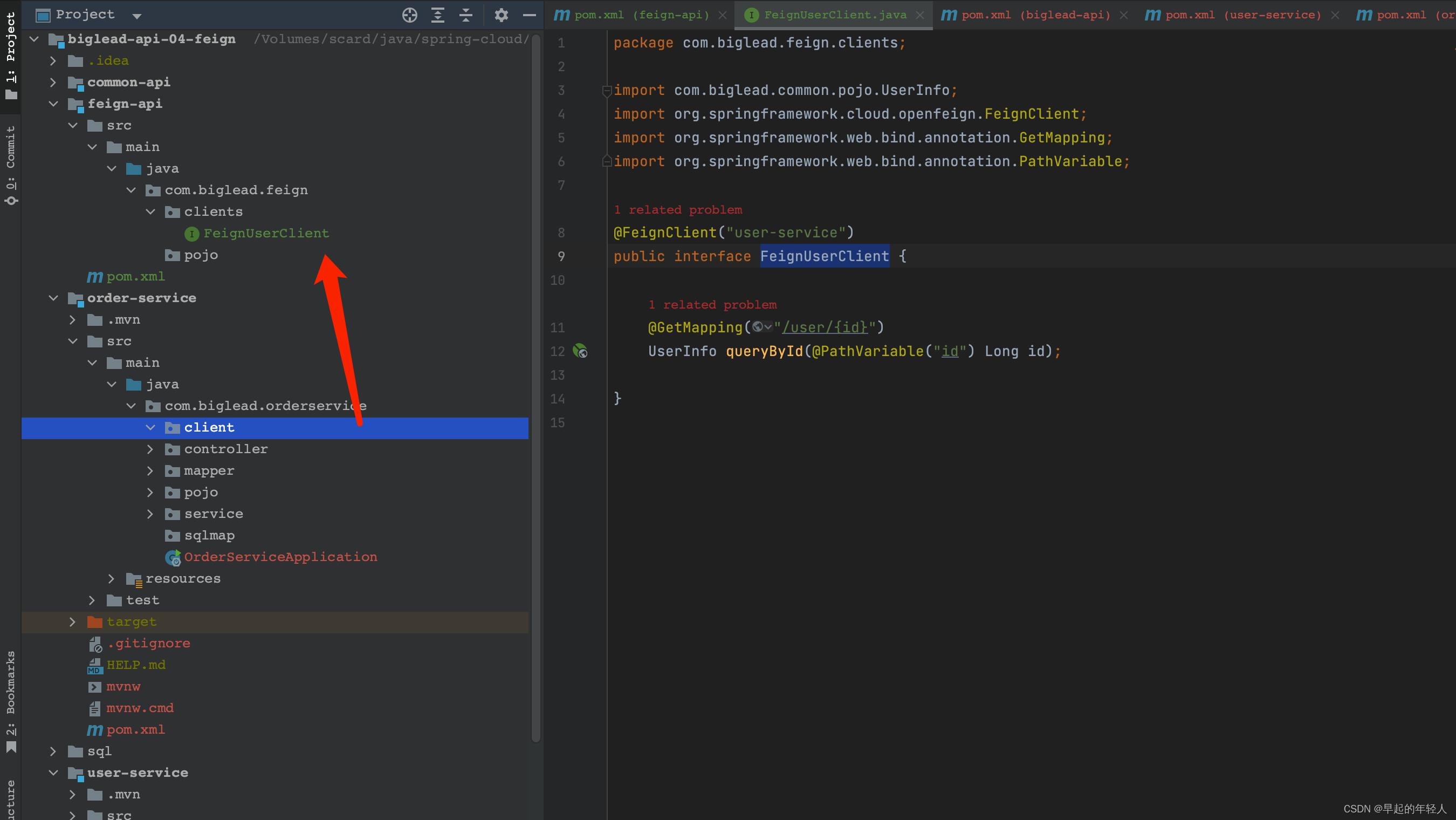1456x820 pixels.
Task: Switch to the pom.xml (user-service) tab
Action: click(1242, 15)
